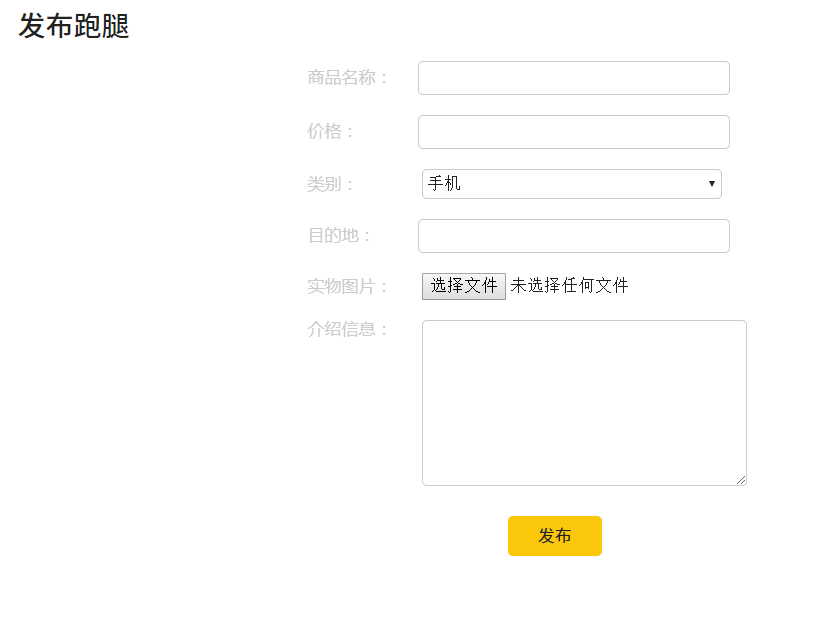This screenshot has width=840, height=621.
Task: Open the file picker for 实物图片
Action: [464, 286]
